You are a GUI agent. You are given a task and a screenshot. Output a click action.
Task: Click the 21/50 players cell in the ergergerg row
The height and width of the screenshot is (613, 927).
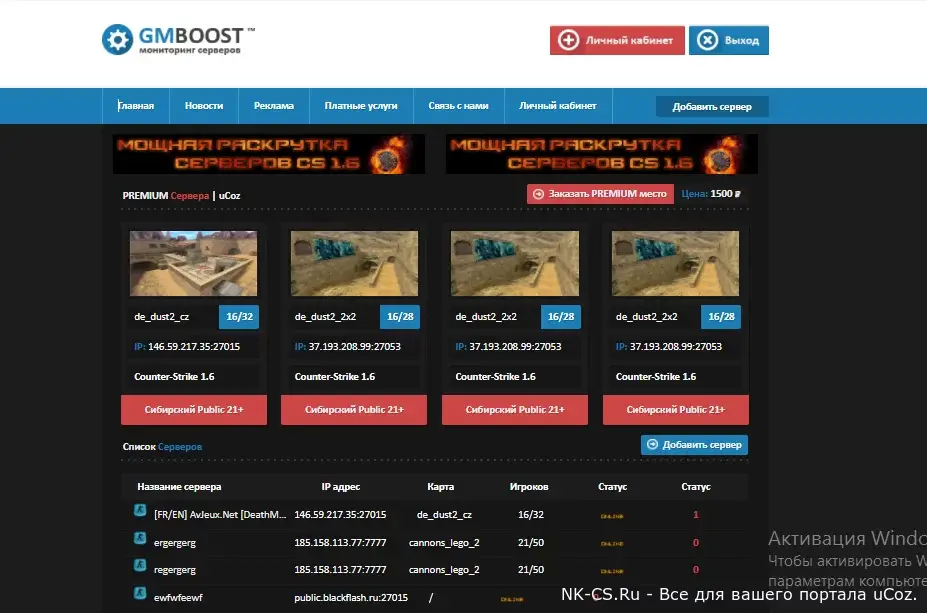point(531,543)
